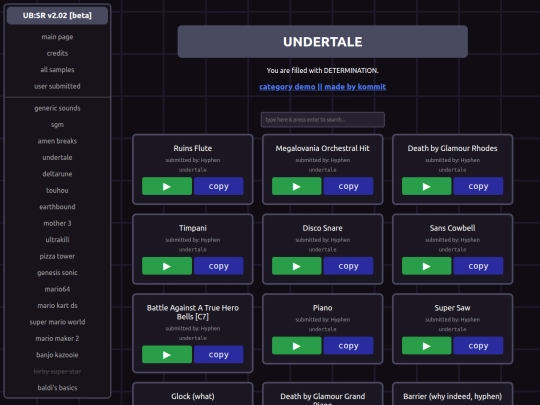The image size is (540, 405).
Task: Copy the Megalovania Orchestral Hit sample
Action: coord(348,186)
